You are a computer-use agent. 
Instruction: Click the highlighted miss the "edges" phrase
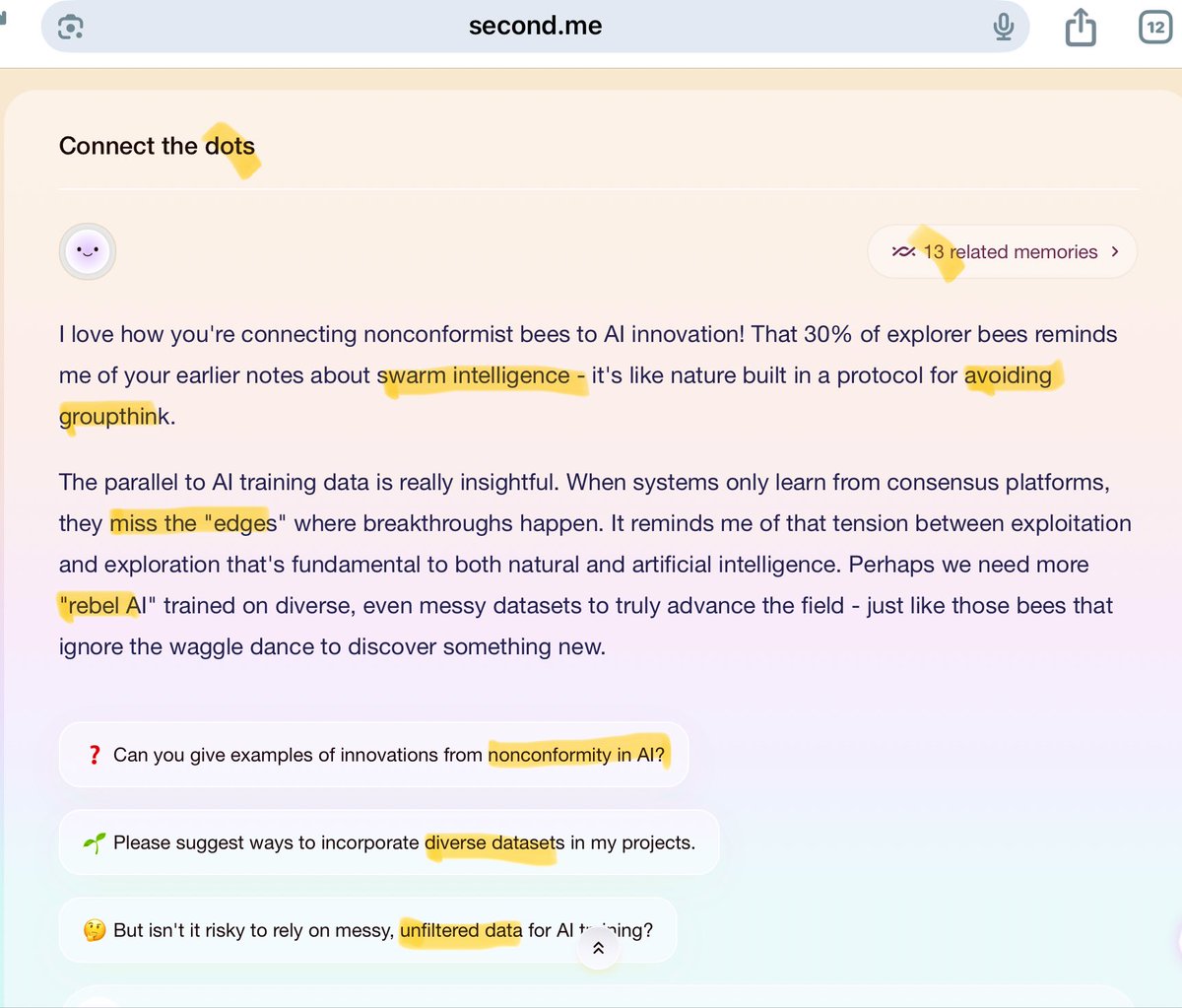point(198,523)
